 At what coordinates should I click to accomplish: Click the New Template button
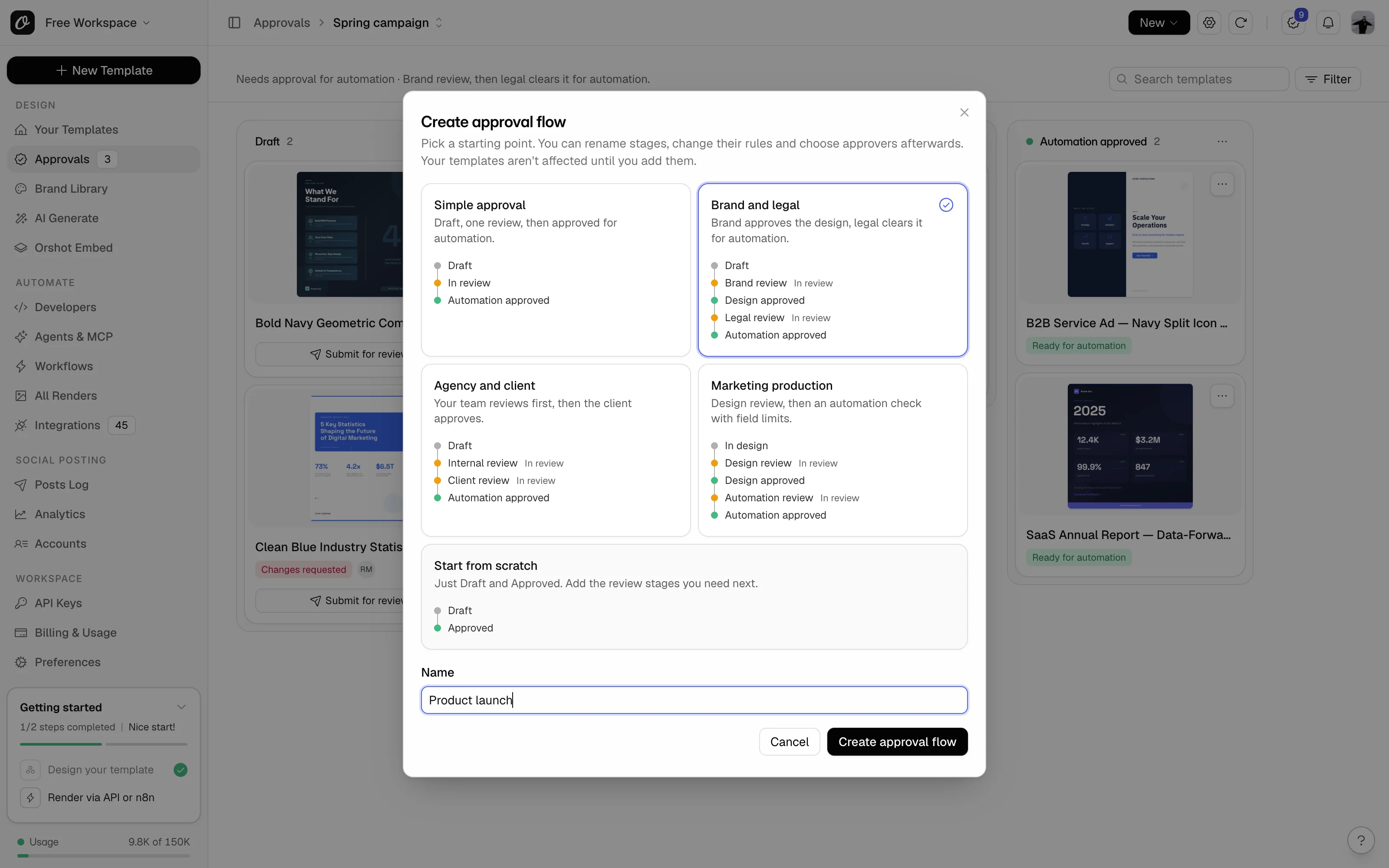pyautogui.click(x=103, y=70)
